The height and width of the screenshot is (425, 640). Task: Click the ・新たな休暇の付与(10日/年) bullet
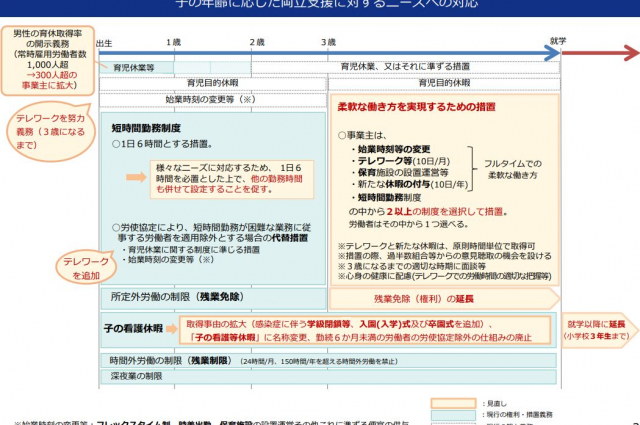410,184
